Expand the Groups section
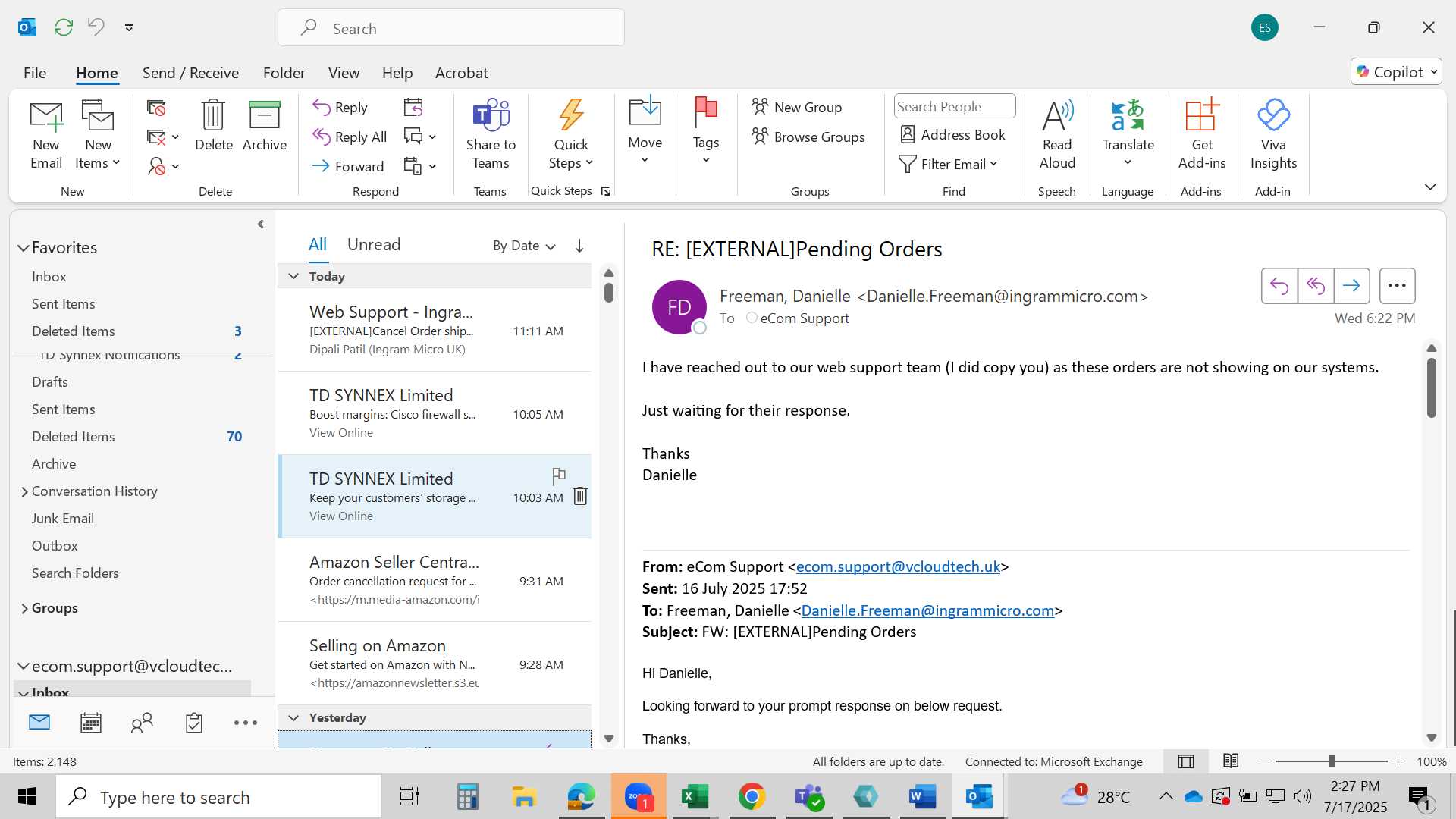Viewport: 1456px width, 819px height. tap(24, 609)
